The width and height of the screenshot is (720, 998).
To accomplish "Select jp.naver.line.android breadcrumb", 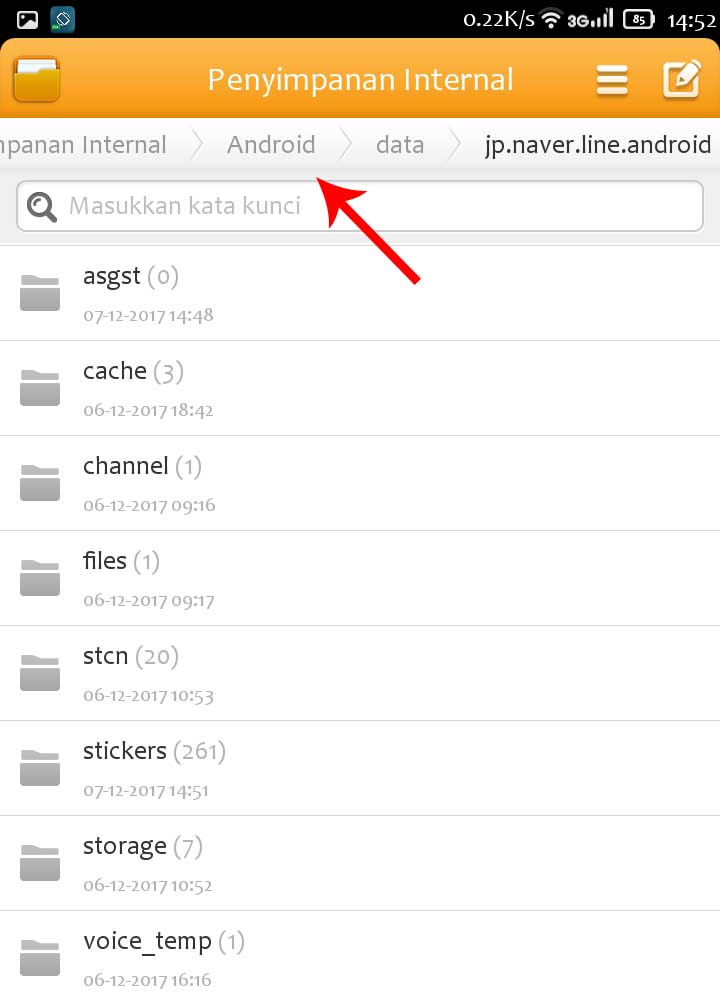I will click(x=598, y=145).
